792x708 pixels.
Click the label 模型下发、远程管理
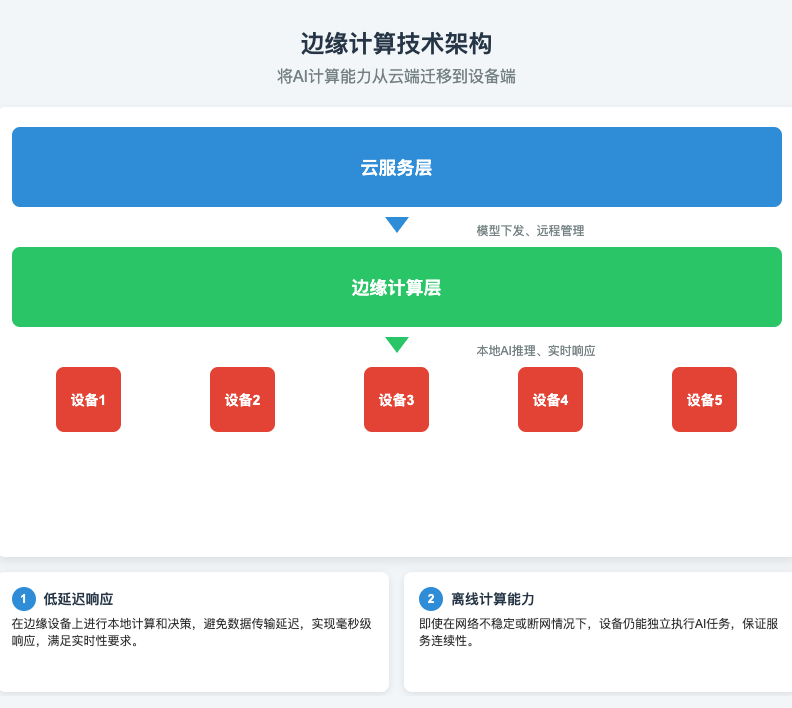(530, 231)
